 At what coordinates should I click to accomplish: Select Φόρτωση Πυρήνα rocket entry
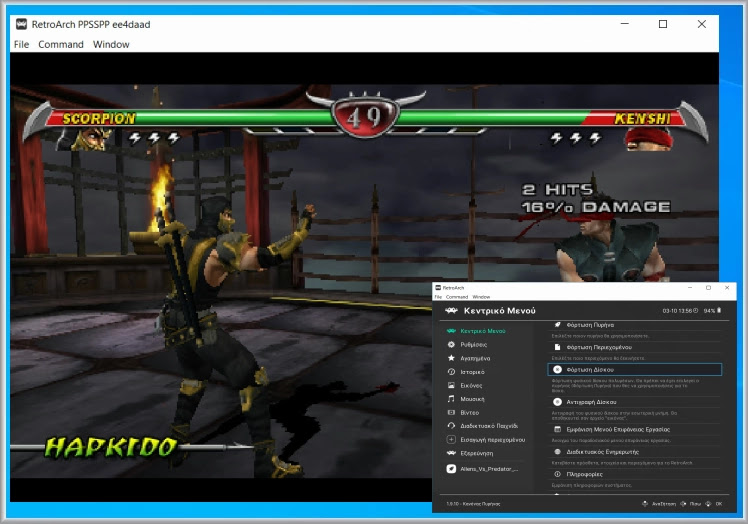(x=634, y=325)
